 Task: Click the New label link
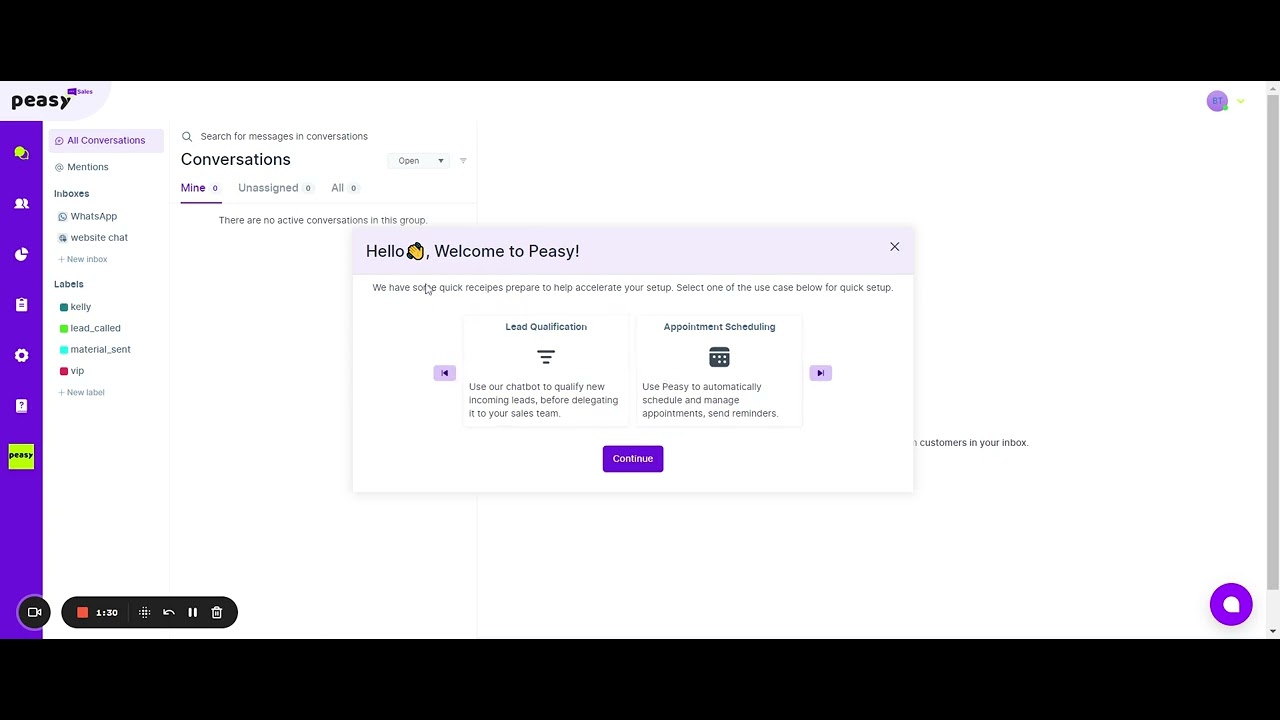tap(82, 393)
